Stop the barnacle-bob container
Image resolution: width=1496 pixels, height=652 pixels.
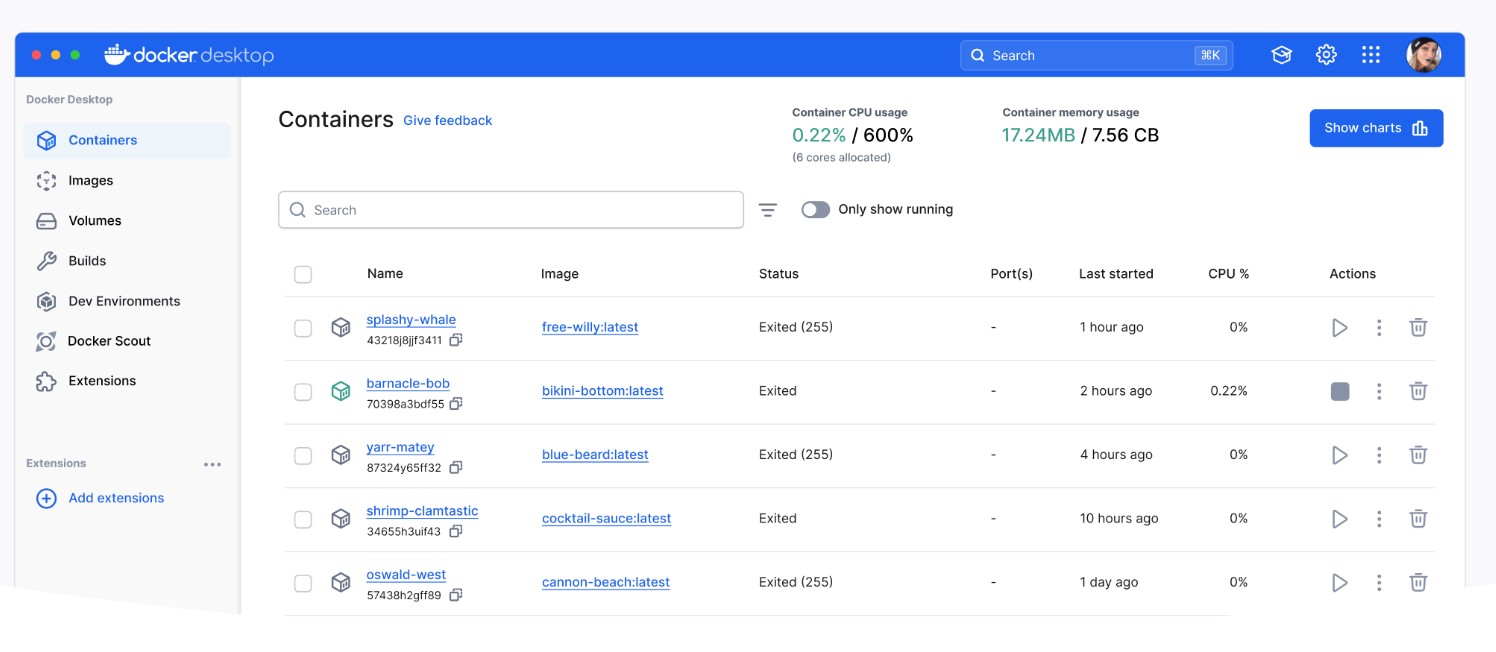click(1339, 392)
